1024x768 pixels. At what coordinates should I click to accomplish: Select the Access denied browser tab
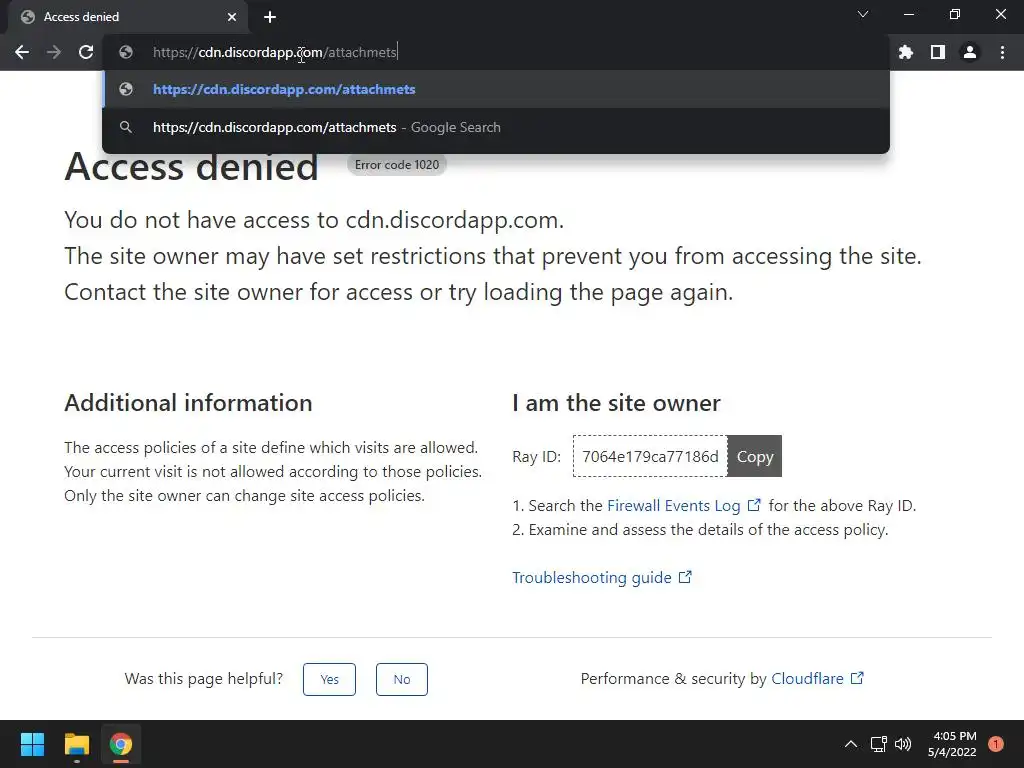128,17
